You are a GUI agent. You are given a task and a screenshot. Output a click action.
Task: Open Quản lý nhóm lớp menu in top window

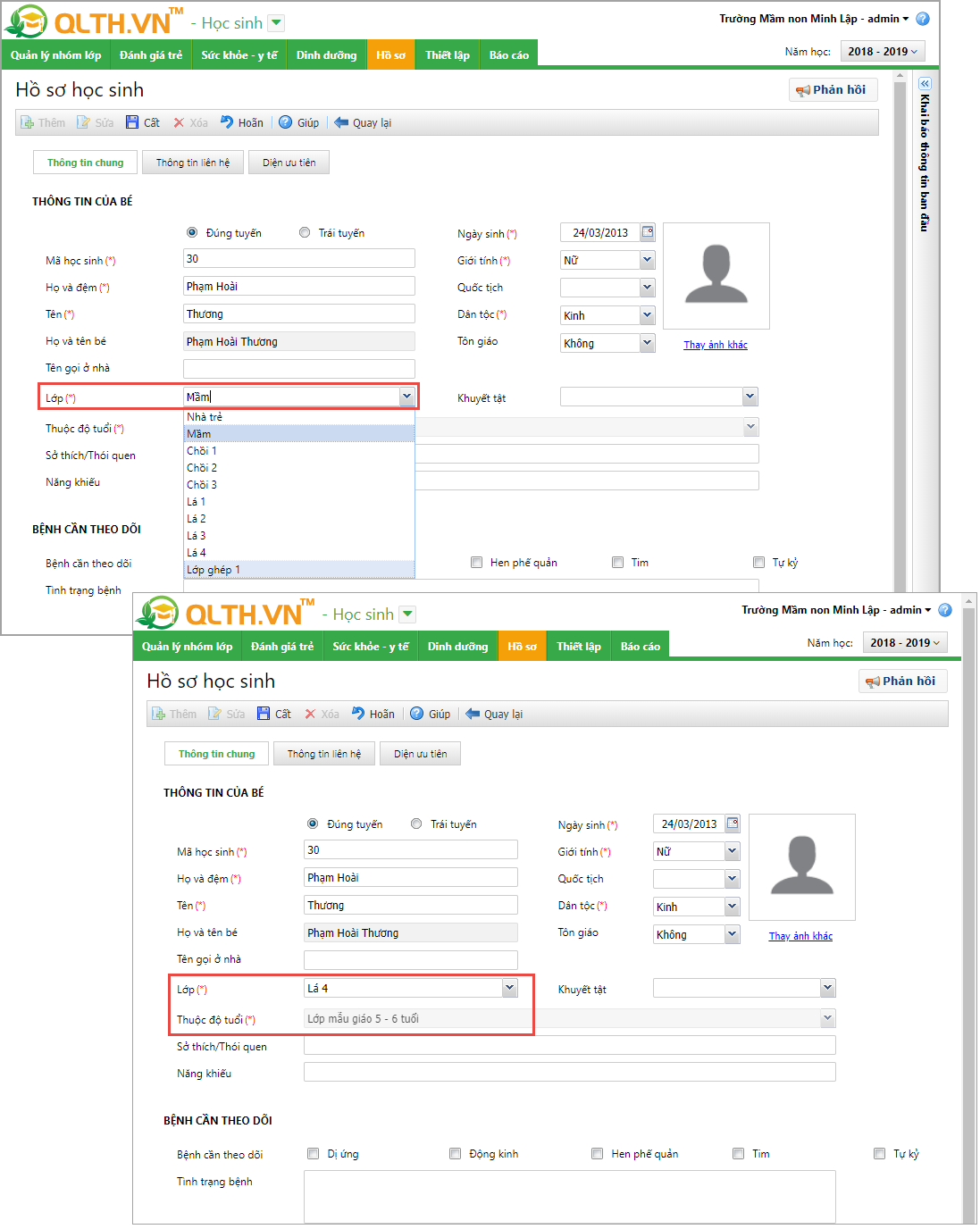[55, 55]
